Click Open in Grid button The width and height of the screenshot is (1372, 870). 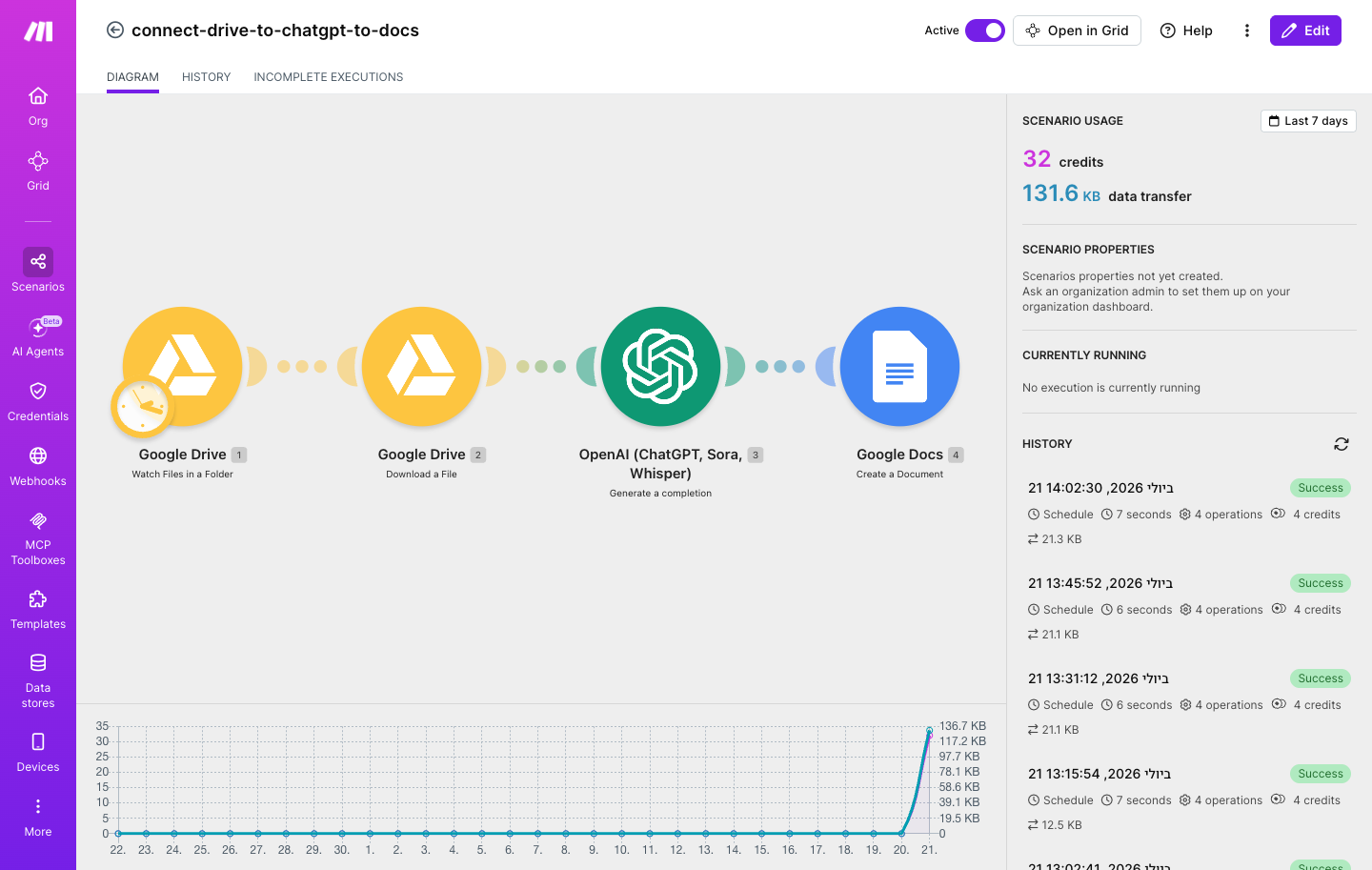pyautogui.click(x=1077, y=30)
